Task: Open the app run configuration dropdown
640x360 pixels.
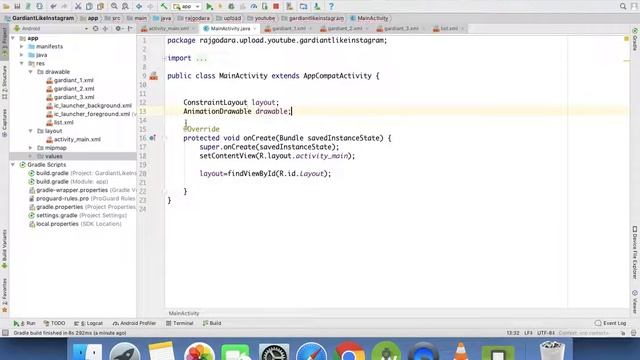Action: (187, 7)
